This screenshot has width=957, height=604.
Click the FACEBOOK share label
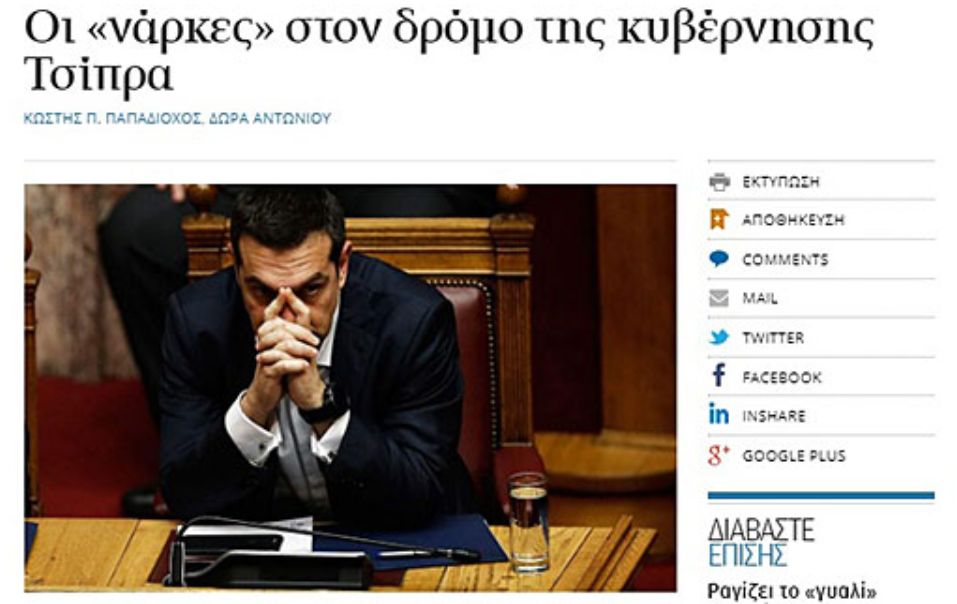[x=782, y=378]
